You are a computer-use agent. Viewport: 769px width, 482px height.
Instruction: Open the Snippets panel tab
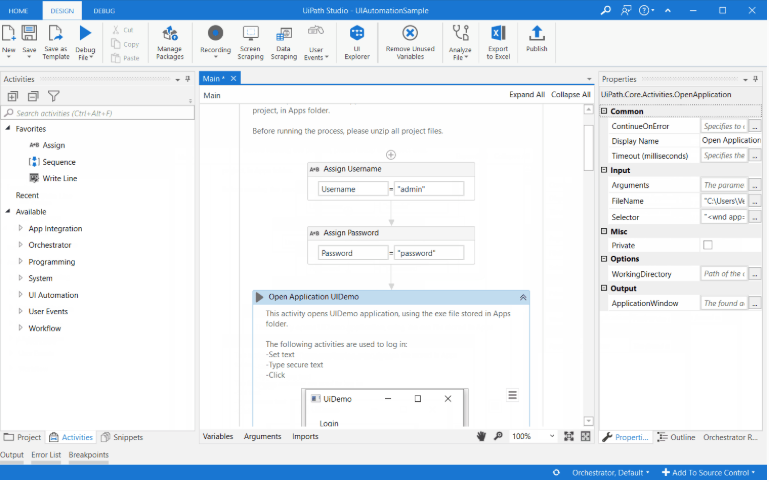[121, 437]
